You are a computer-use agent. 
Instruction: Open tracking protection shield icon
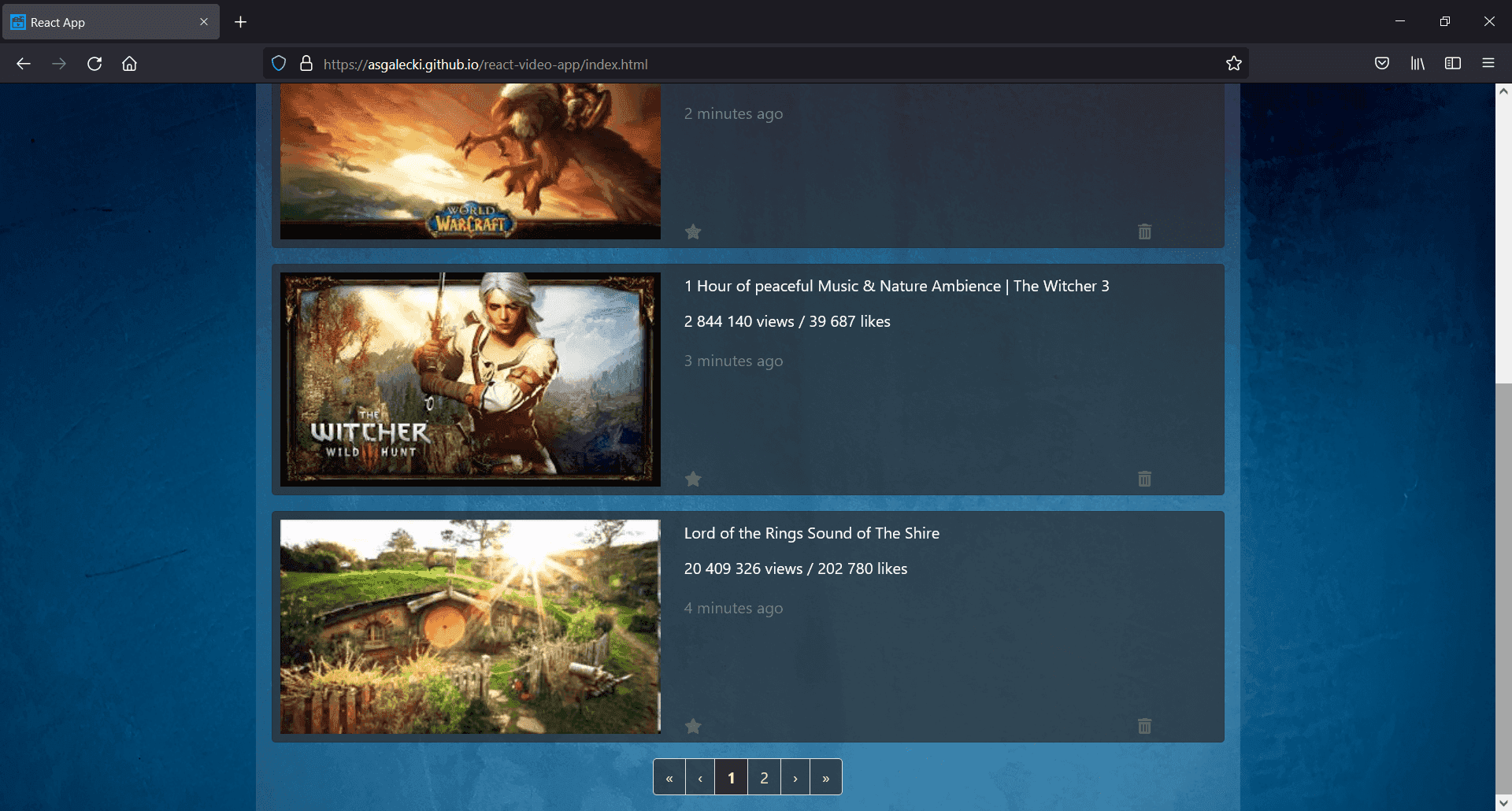(279, 64)
